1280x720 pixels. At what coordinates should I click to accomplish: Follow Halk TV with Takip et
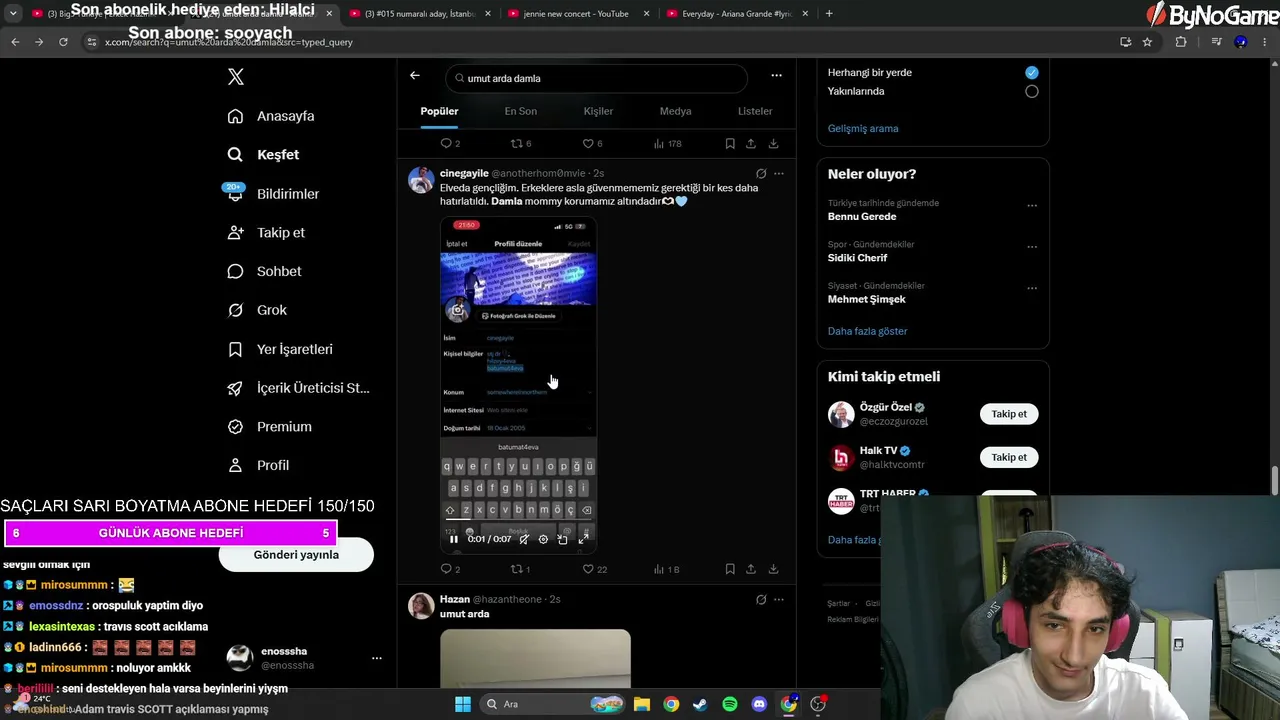1009,457
